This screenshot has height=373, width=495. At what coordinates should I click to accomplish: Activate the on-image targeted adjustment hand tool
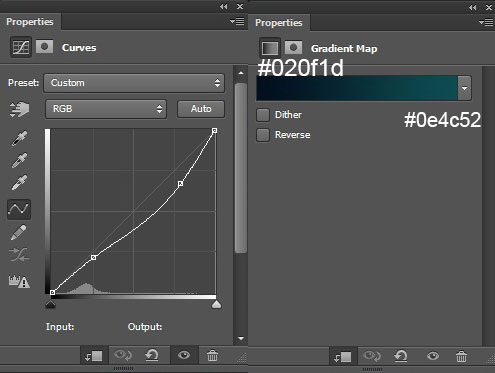(19, 109)
